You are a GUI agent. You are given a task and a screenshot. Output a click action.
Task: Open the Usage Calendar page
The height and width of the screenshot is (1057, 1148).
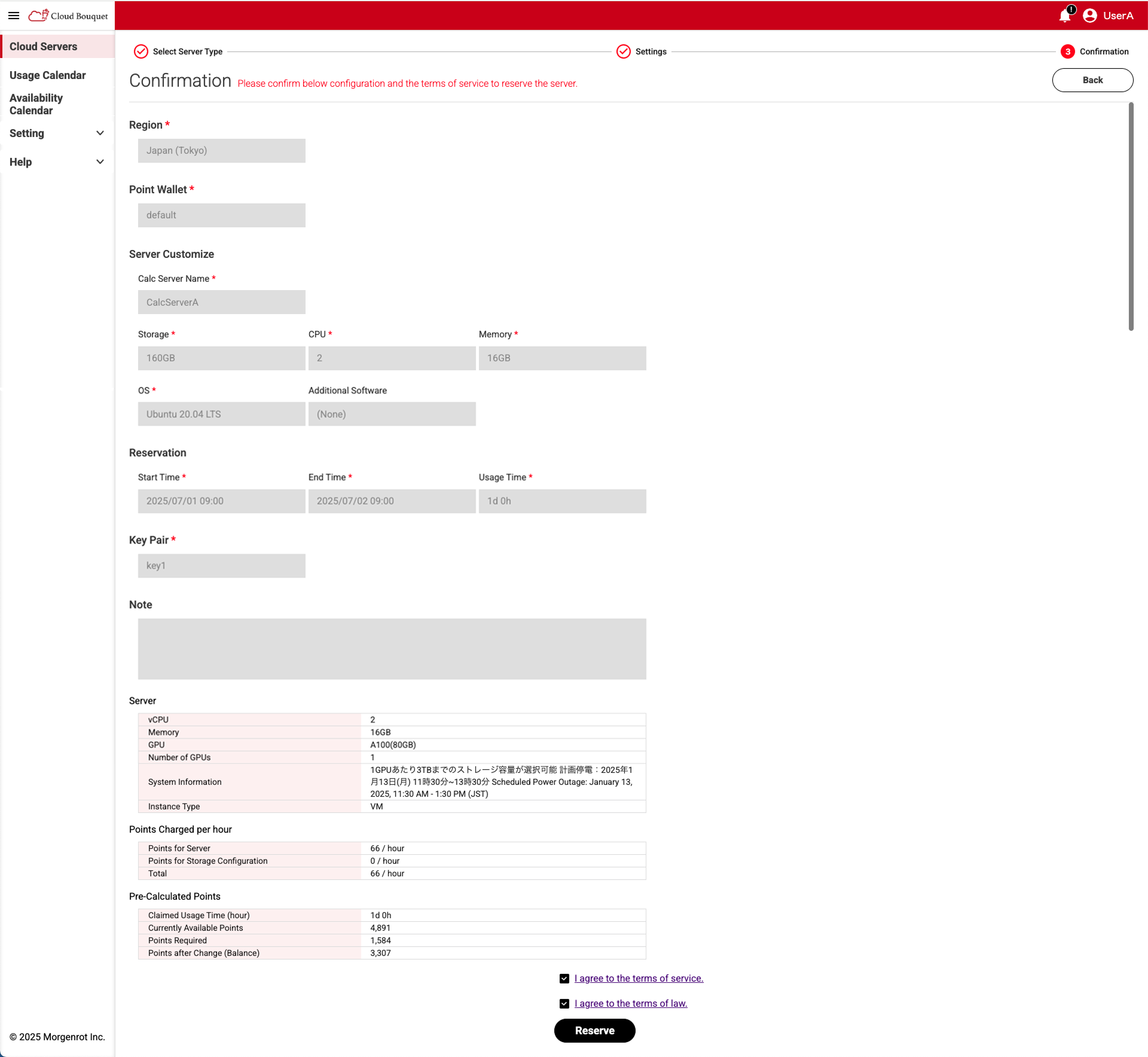(x=48, y=75)
